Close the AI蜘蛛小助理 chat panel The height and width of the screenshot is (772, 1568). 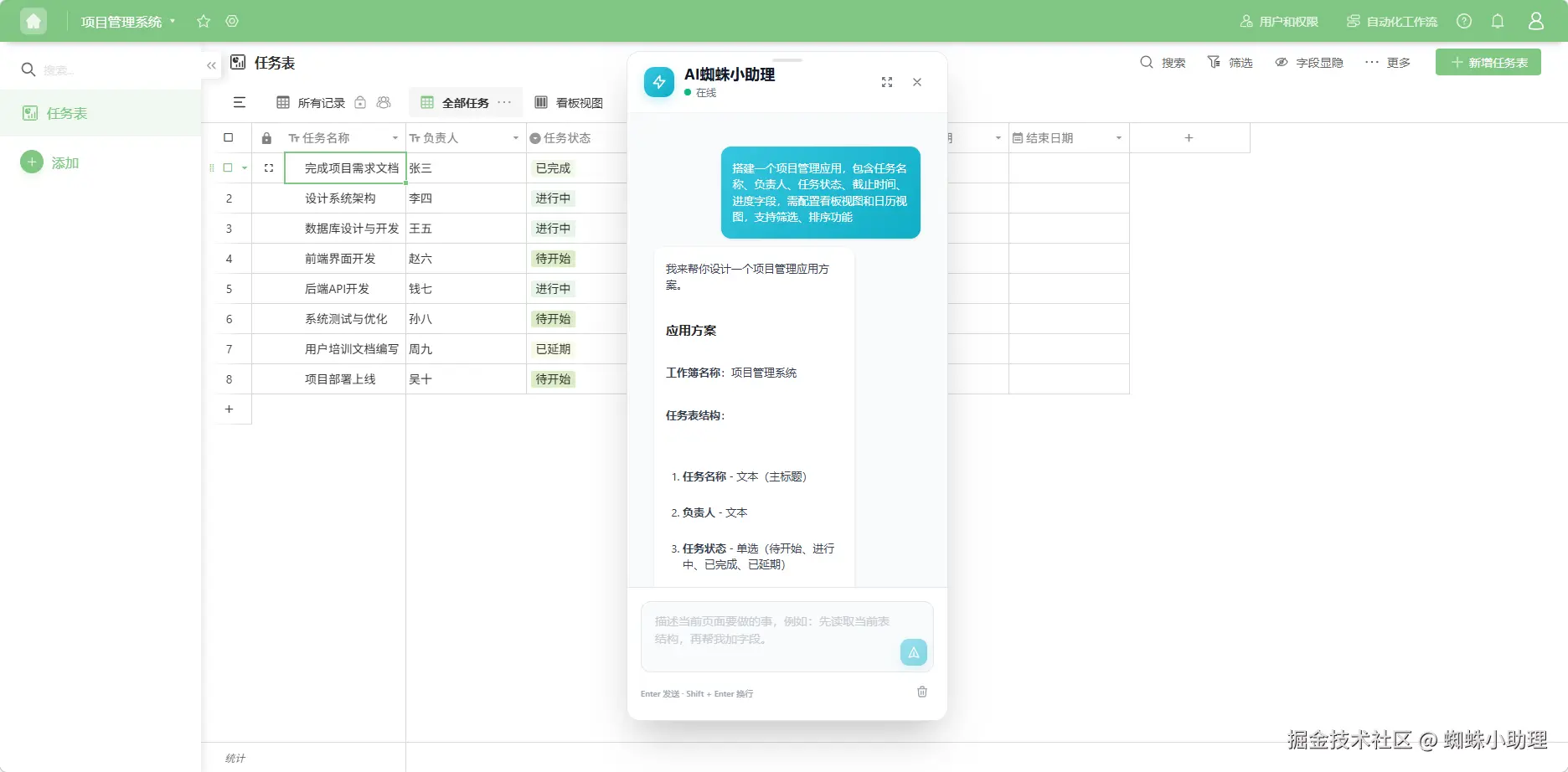pos(917,82)
